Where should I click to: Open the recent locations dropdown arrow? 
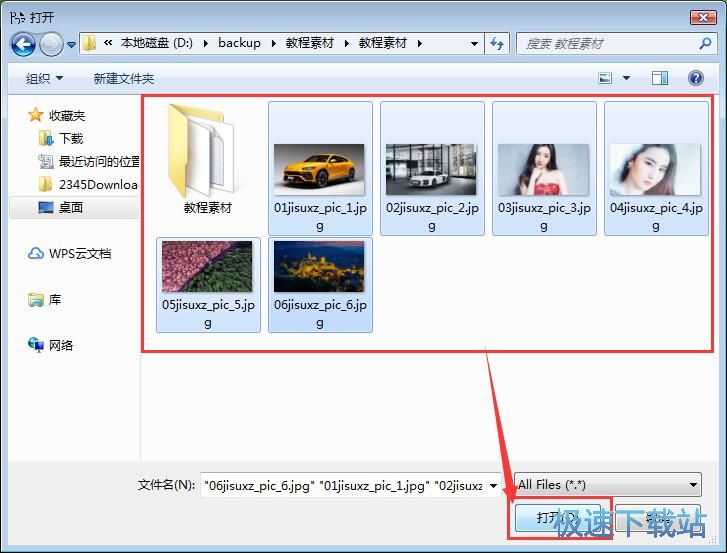click(x=71, y=44)
